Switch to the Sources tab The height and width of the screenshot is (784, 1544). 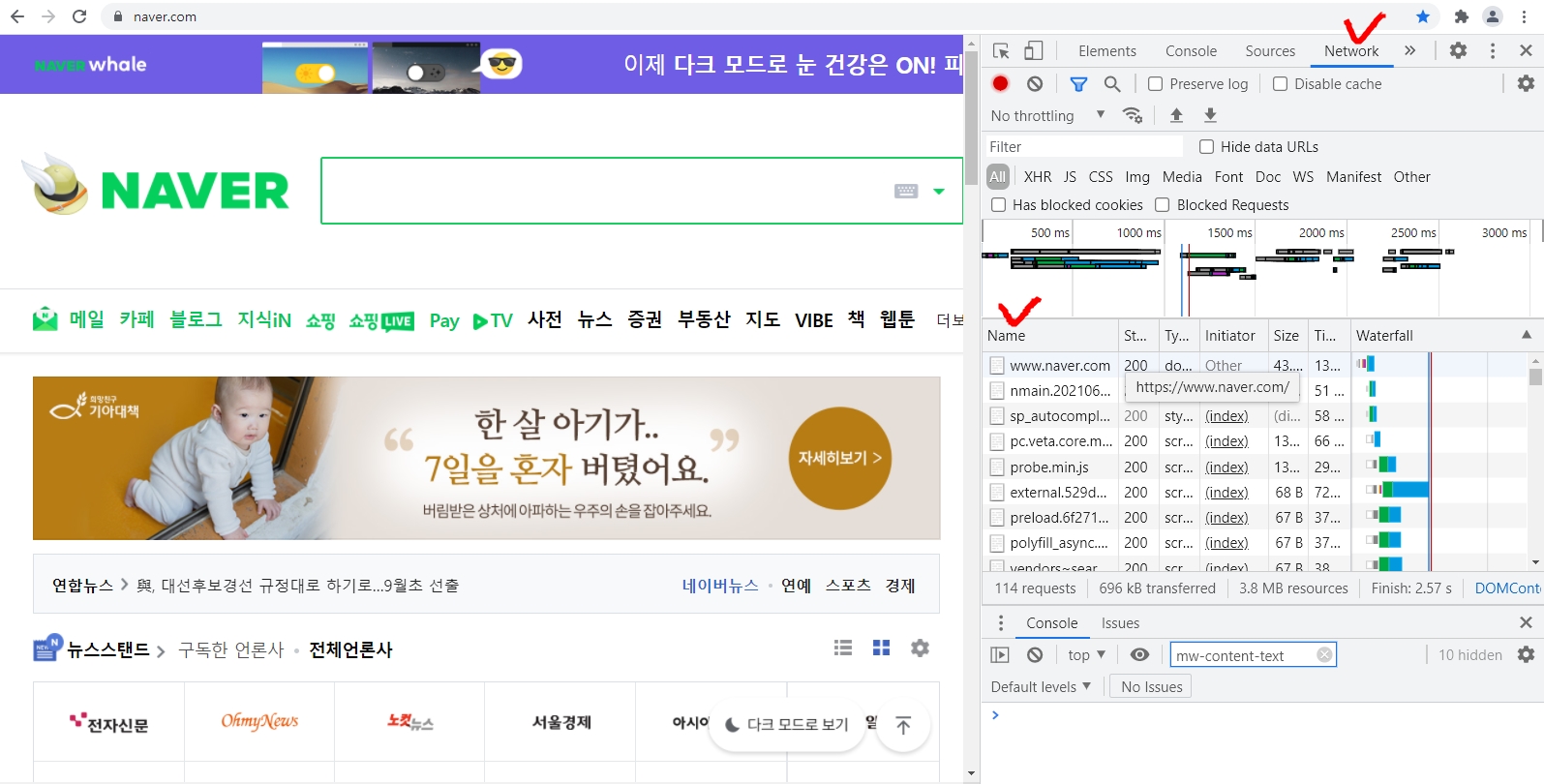[1270, 51]
